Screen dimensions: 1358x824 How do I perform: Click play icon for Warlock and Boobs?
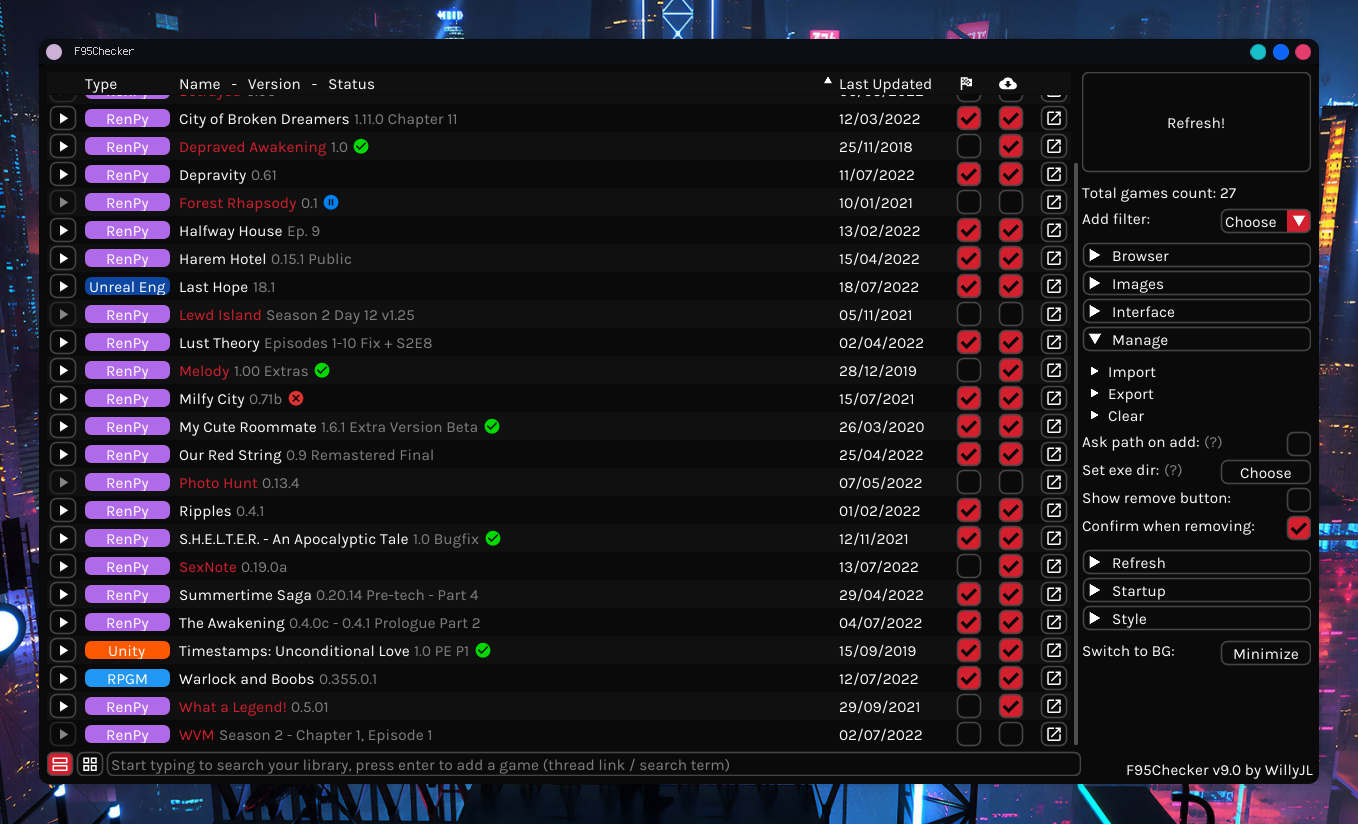pos(63,679)
